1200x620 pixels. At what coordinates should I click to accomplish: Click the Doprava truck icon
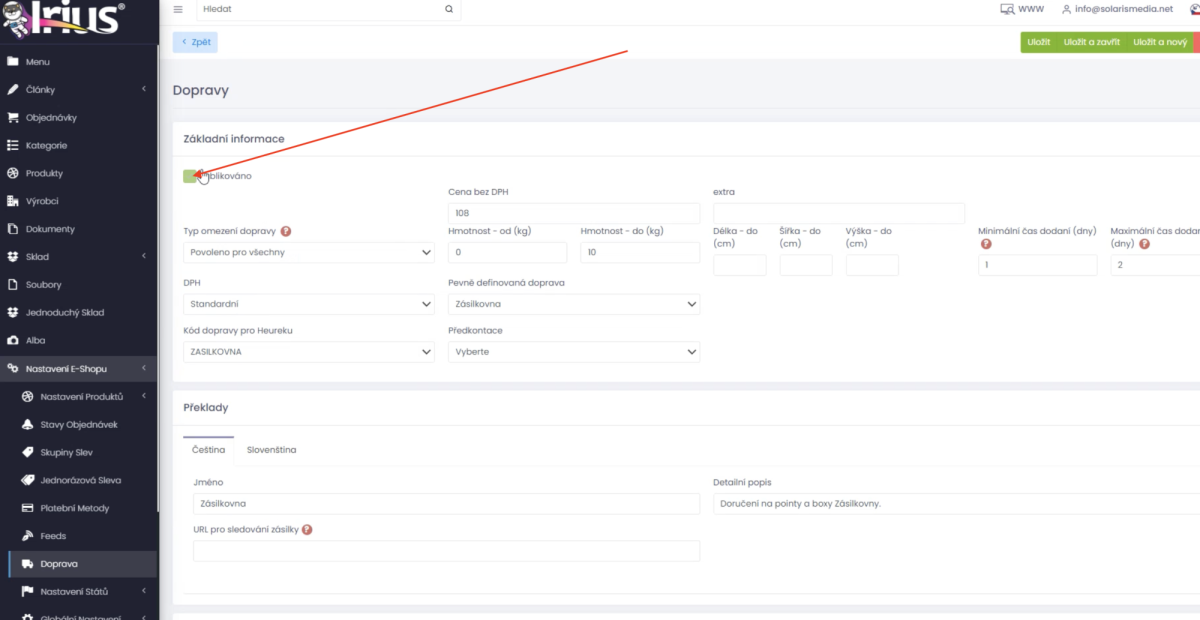point(28,564)
